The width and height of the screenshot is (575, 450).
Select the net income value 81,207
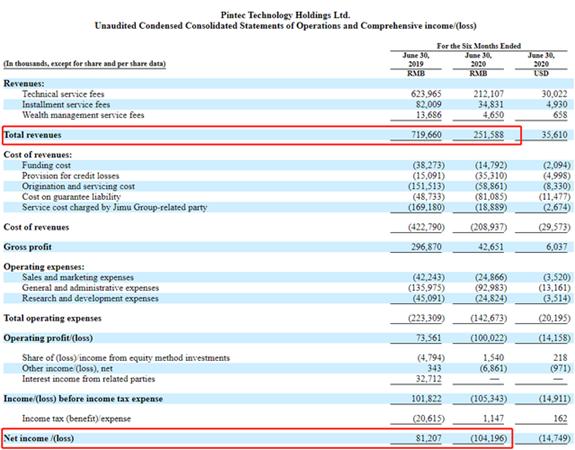[428, 439]
